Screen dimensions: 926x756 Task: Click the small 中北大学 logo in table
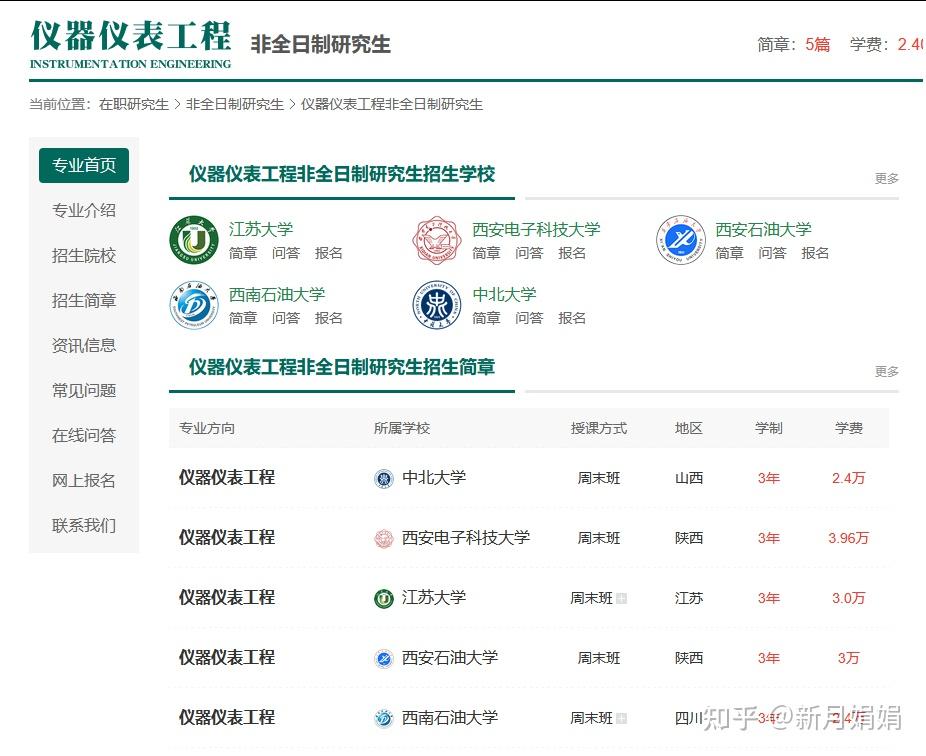(x=384, y=478)
